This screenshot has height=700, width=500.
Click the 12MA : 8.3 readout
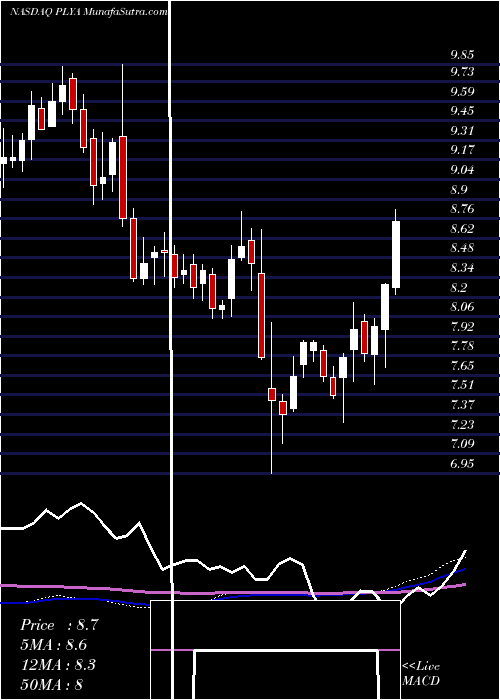point(57,664)
